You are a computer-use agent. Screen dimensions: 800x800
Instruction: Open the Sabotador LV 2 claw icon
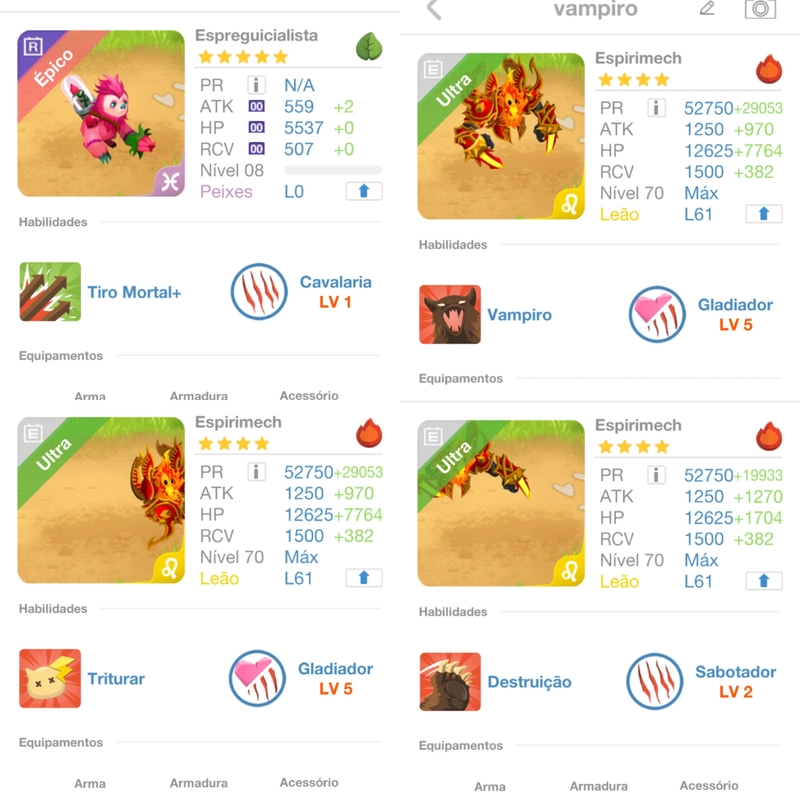pos(655,681)
